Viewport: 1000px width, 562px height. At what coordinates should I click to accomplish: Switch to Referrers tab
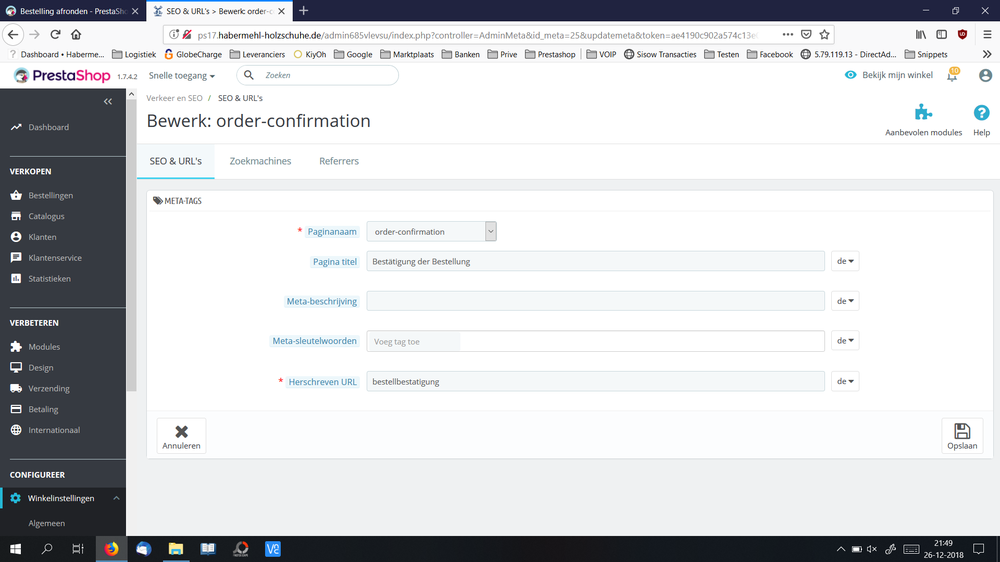[339, 161]
